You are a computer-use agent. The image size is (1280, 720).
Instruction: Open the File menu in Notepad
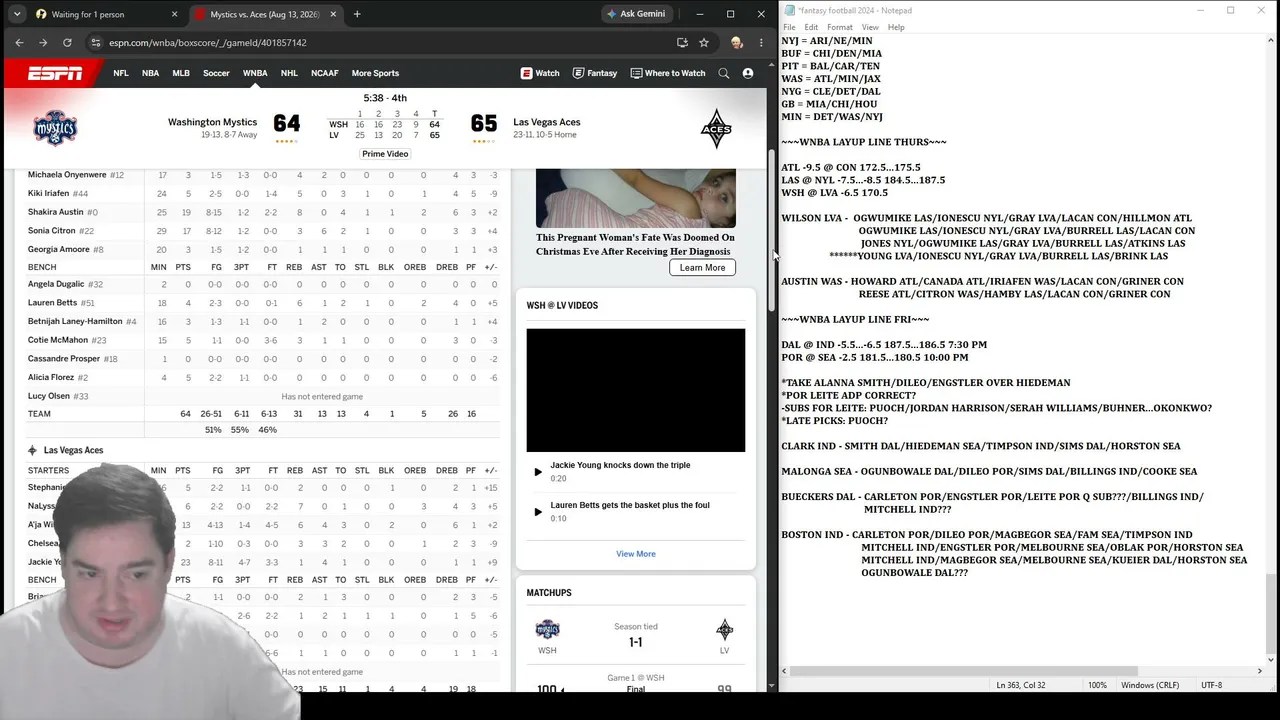tap(790, 27)
